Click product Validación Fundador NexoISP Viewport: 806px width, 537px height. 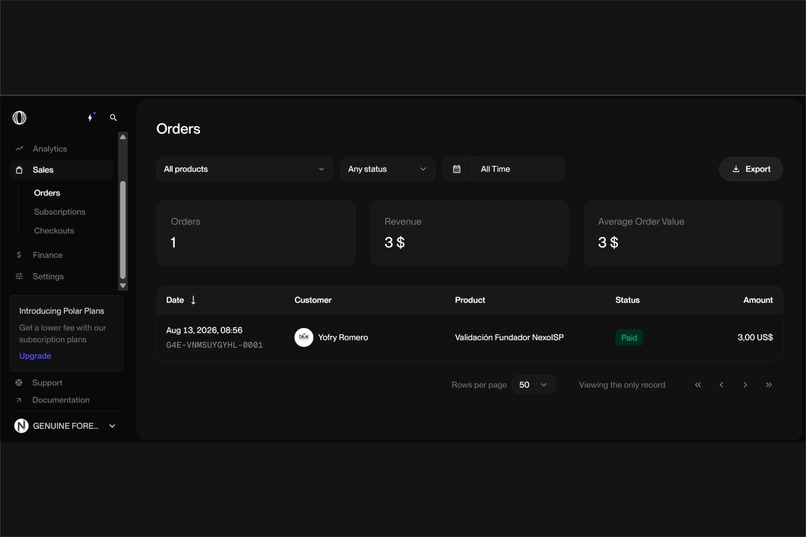click(x=509, y=338)
